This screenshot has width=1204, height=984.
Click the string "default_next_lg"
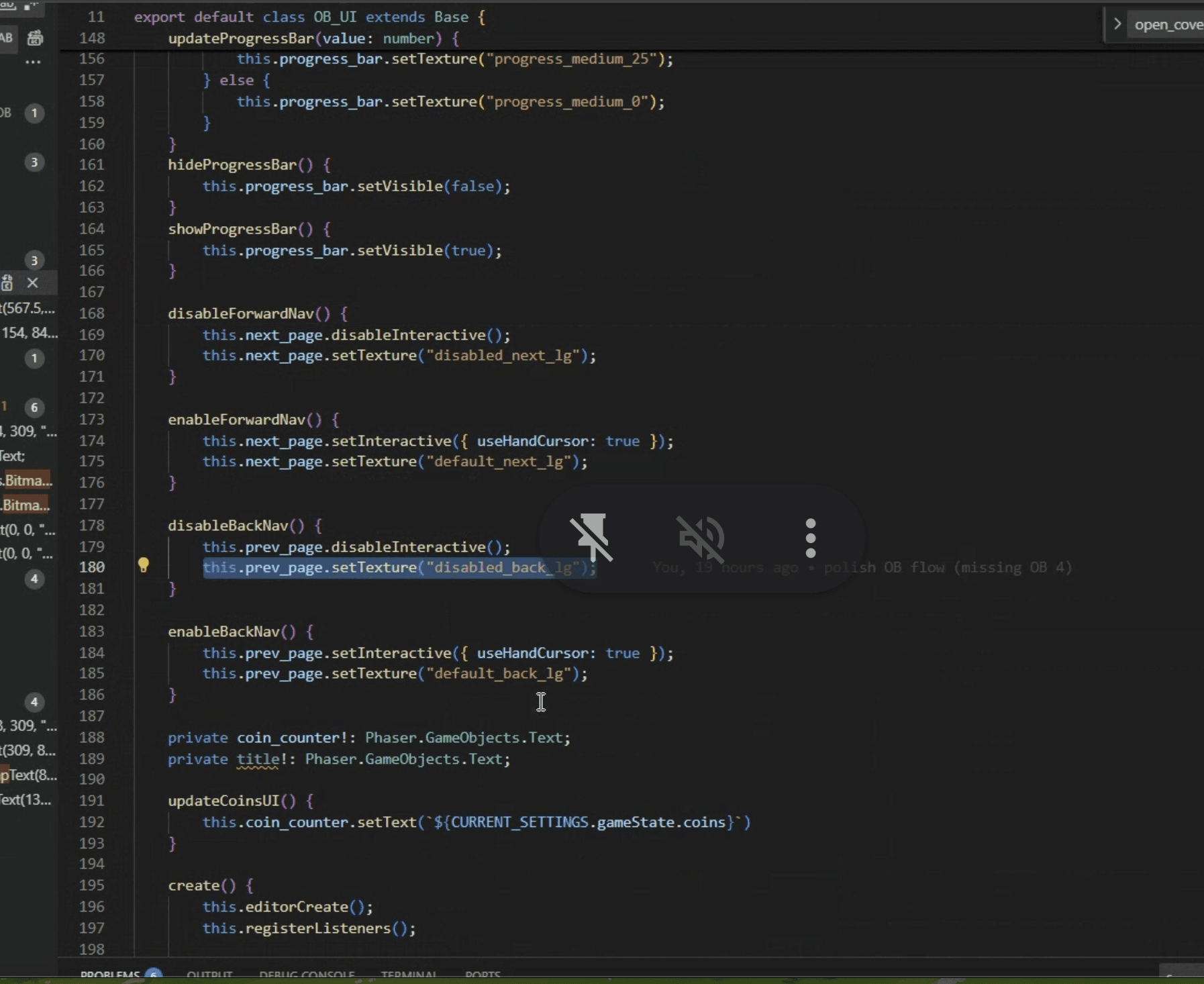click(x=499, y=461)
